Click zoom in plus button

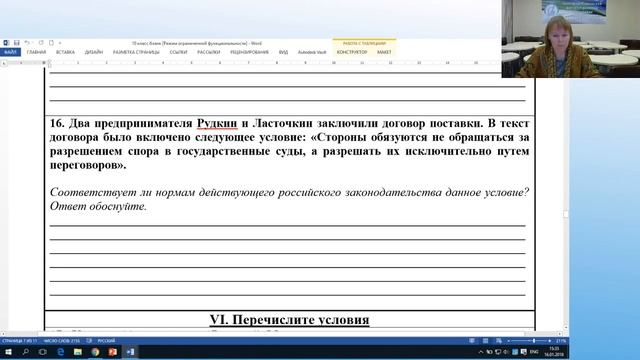click(x=550, y=341)
